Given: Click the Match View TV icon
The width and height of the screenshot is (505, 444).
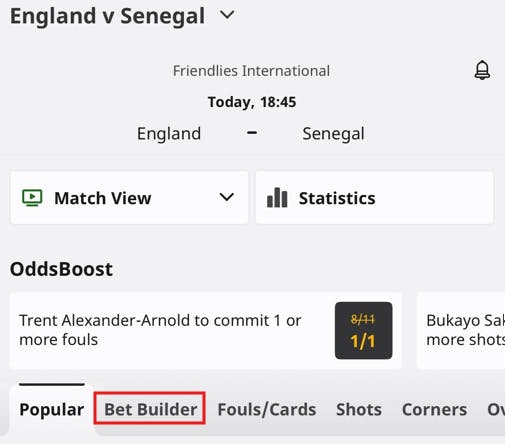Looking at the screenshot, I should coord(32,198).
